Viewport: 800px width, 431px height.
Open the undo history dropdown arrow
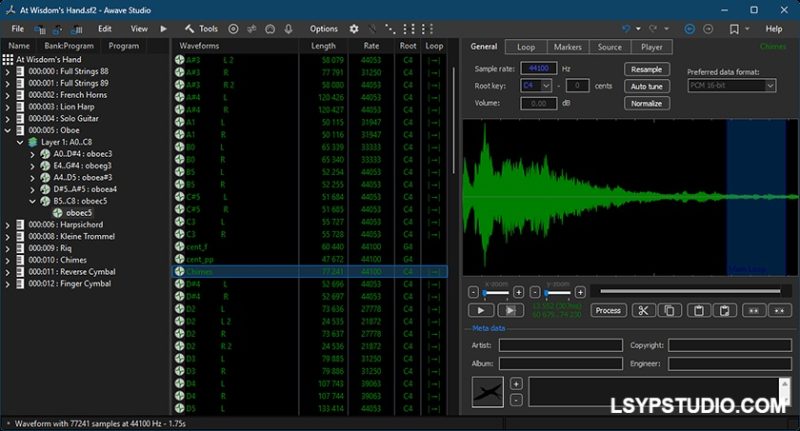638,29
